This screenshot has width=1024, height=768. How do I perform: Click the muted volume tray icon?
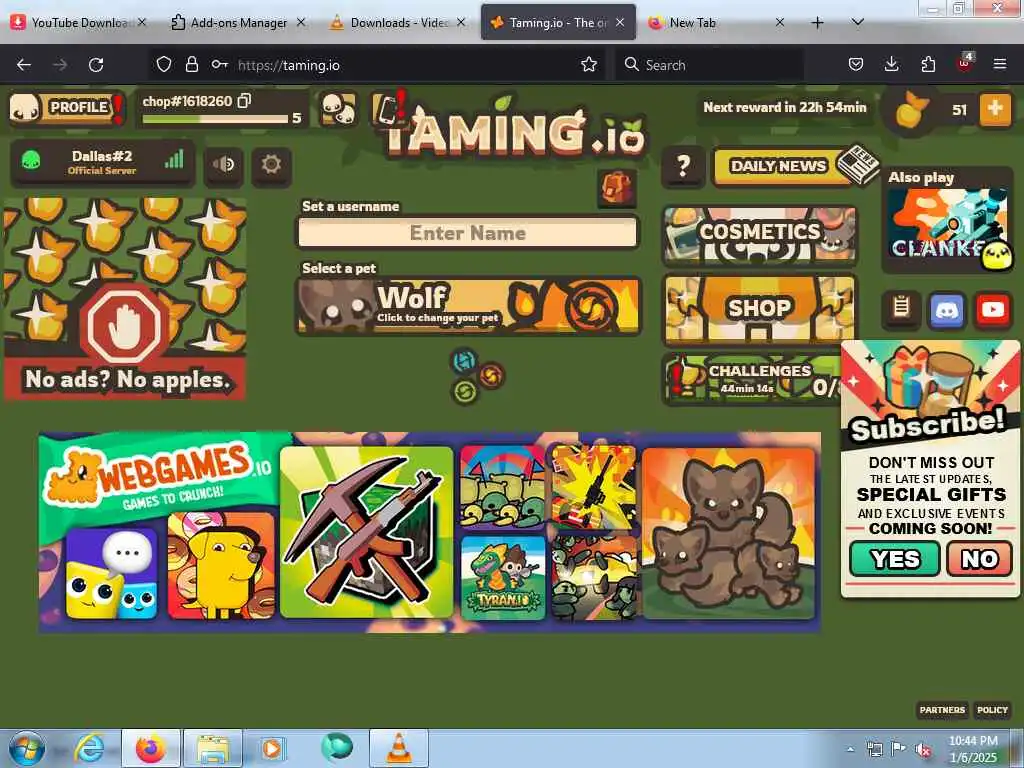click(923, 749)
